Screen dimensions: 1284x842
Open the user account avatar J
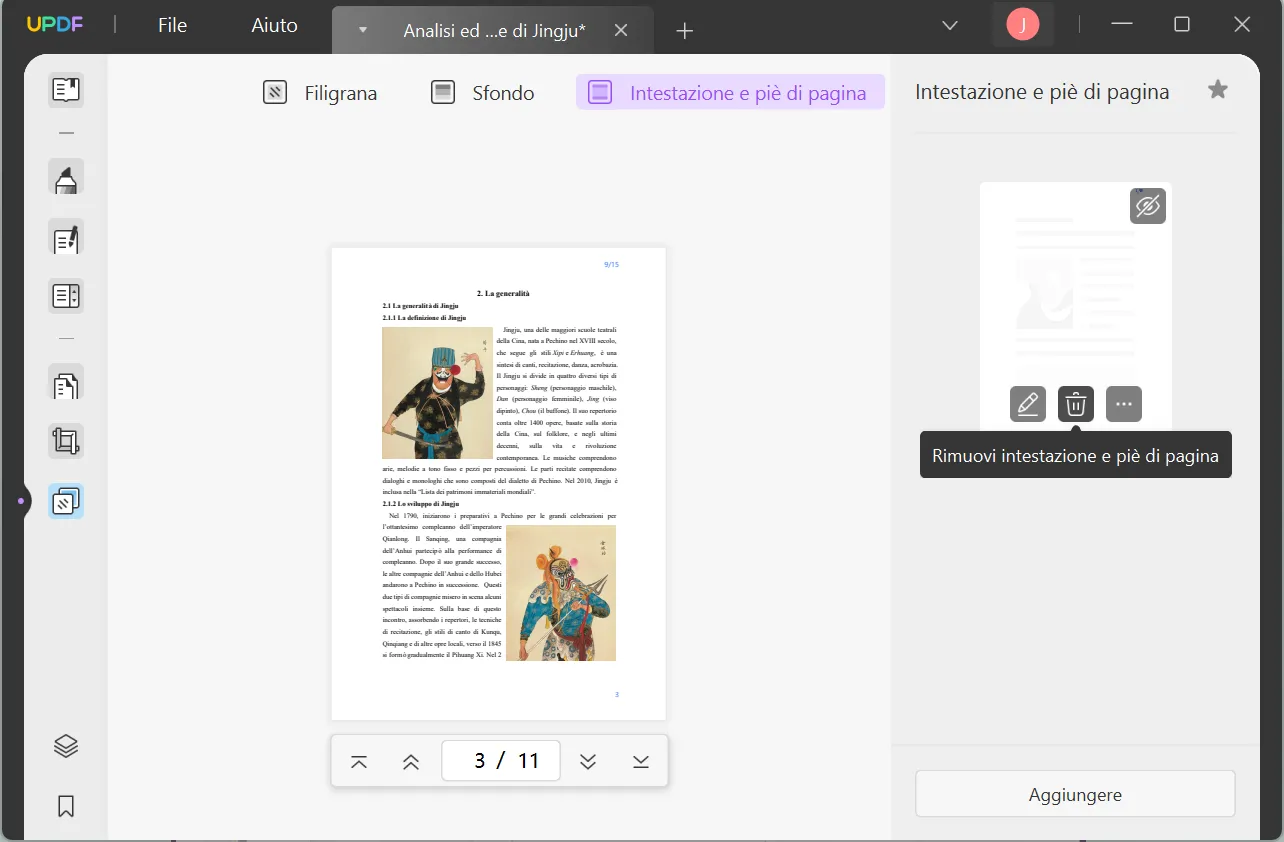tap(1022, 25)
